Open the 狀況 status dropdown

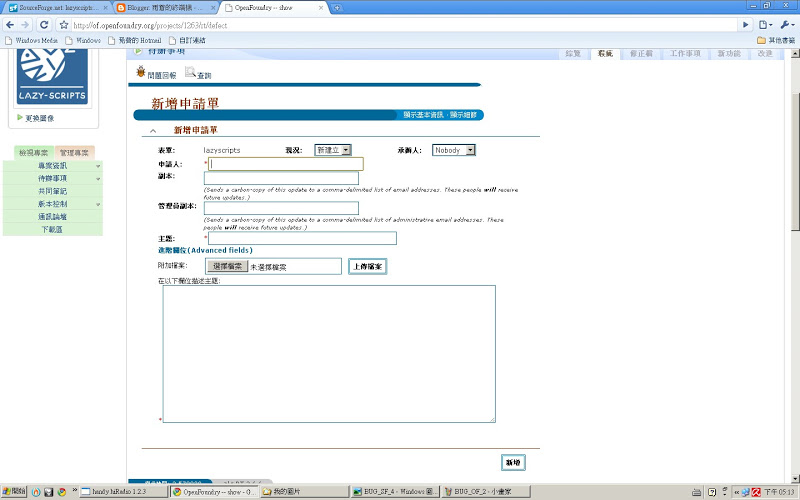pos(333,150)
